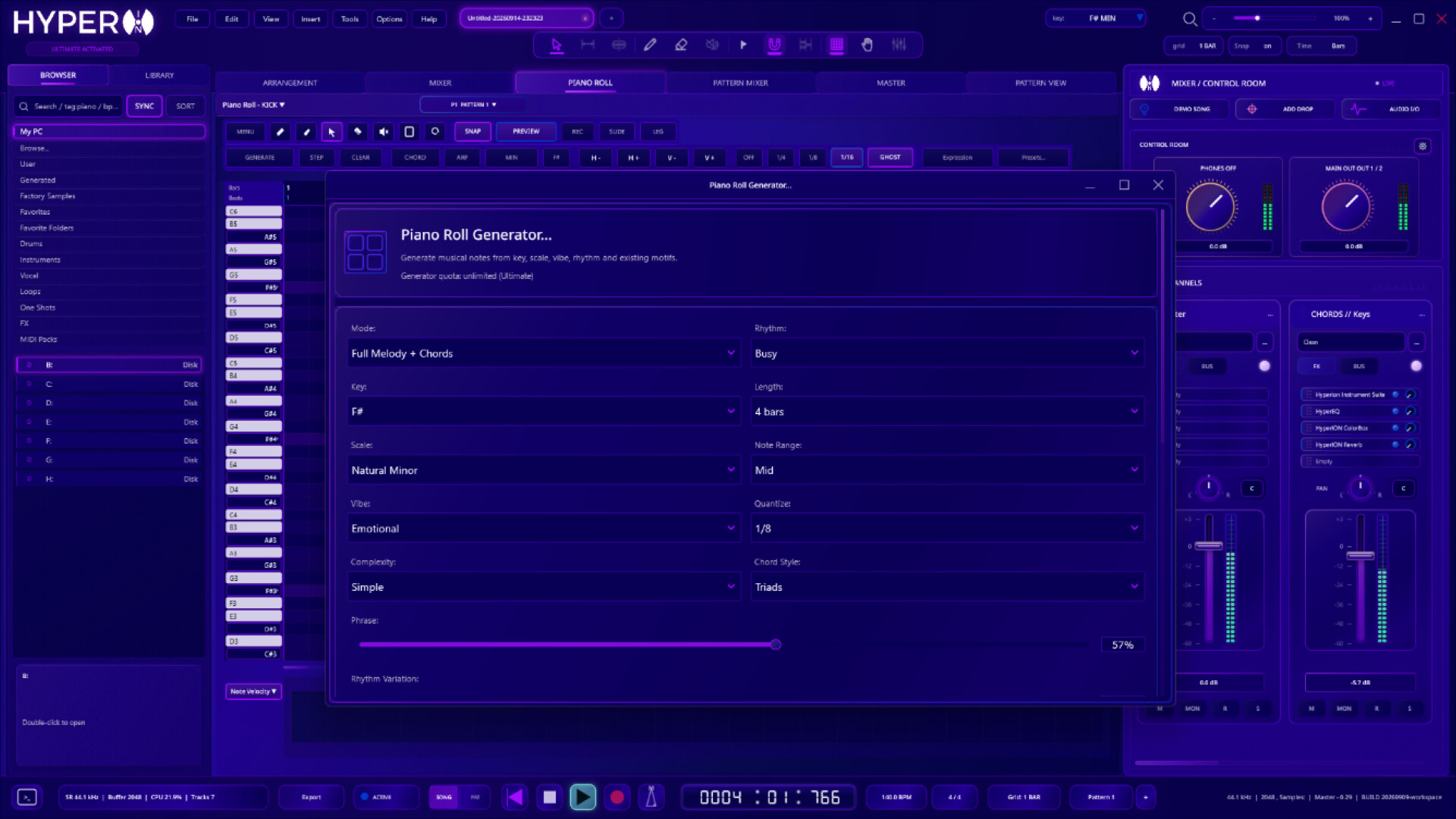
Task: Select the hand pan tool
Action: click(868, 45)
